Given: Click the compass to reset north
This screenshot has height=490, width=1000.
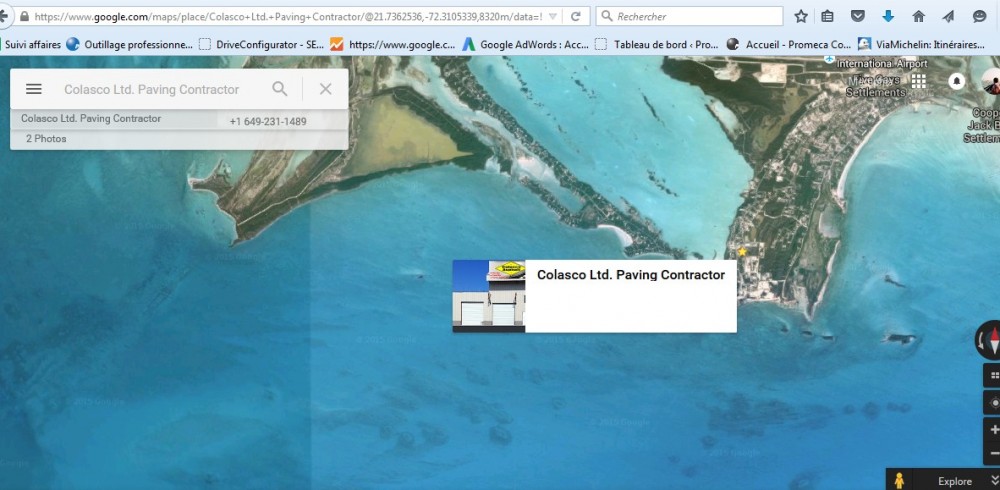Looking at the screenshot, I should tap(988, 340).
